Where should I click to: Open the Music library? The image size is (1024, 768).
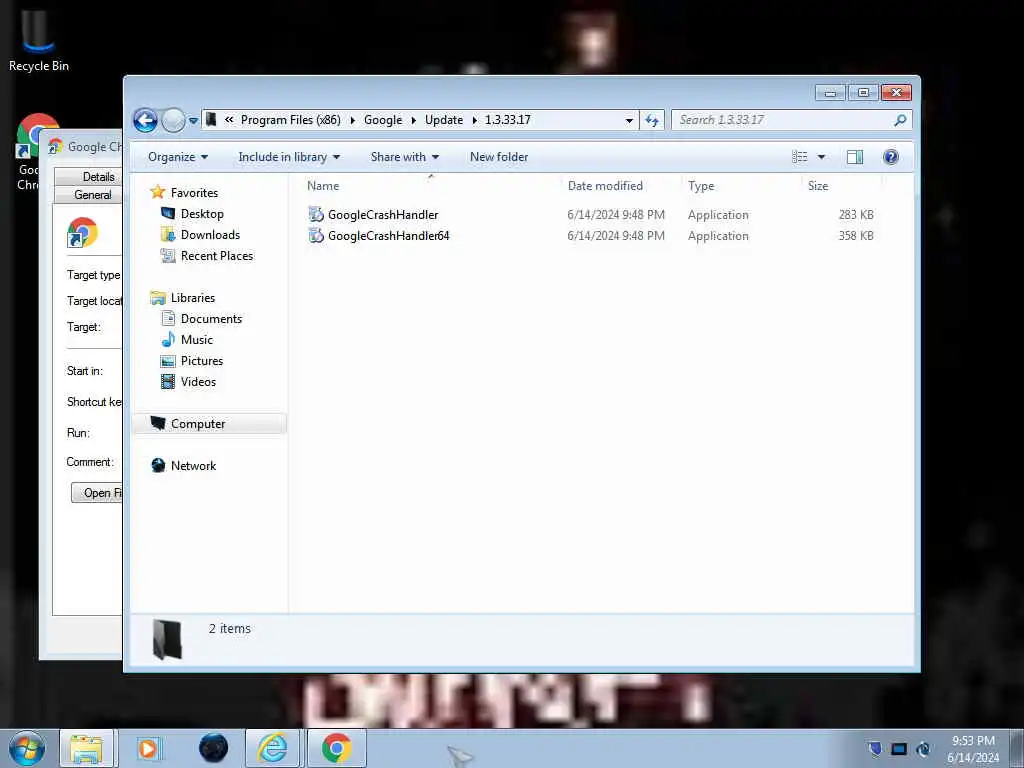(x=197, y=340)
